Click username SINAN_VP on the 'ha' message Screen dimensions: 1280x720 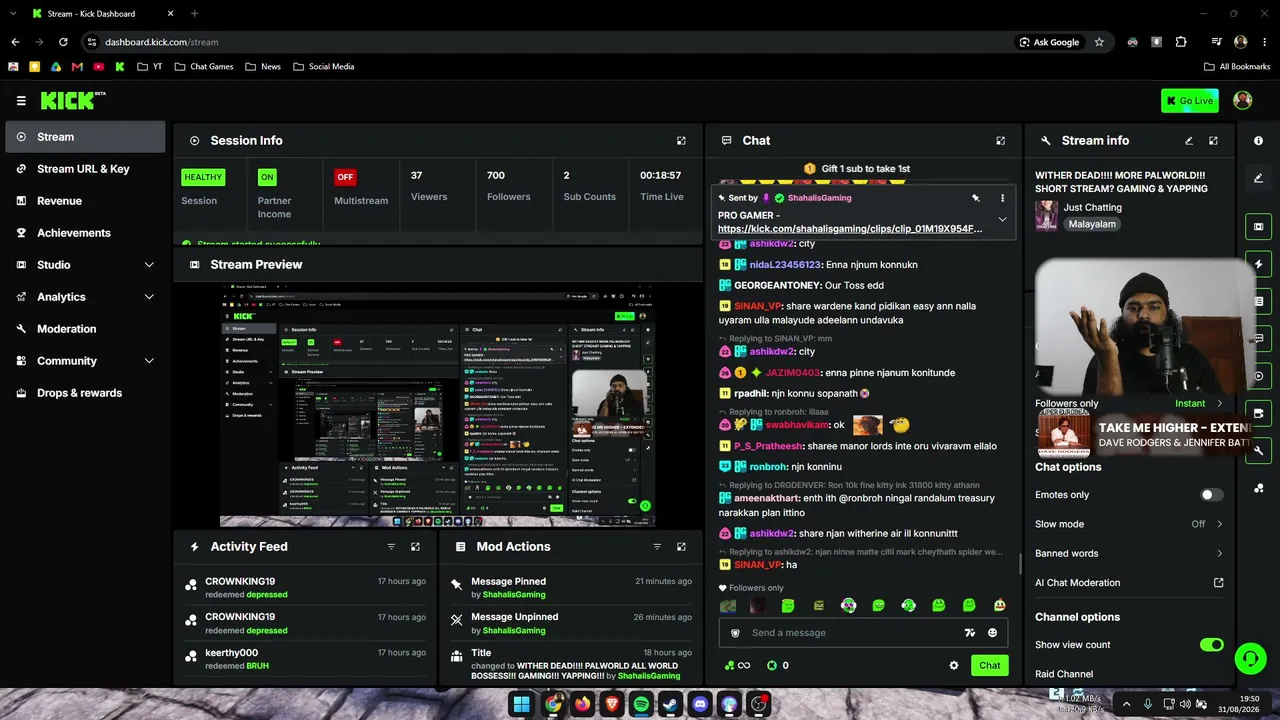(758, 565)
